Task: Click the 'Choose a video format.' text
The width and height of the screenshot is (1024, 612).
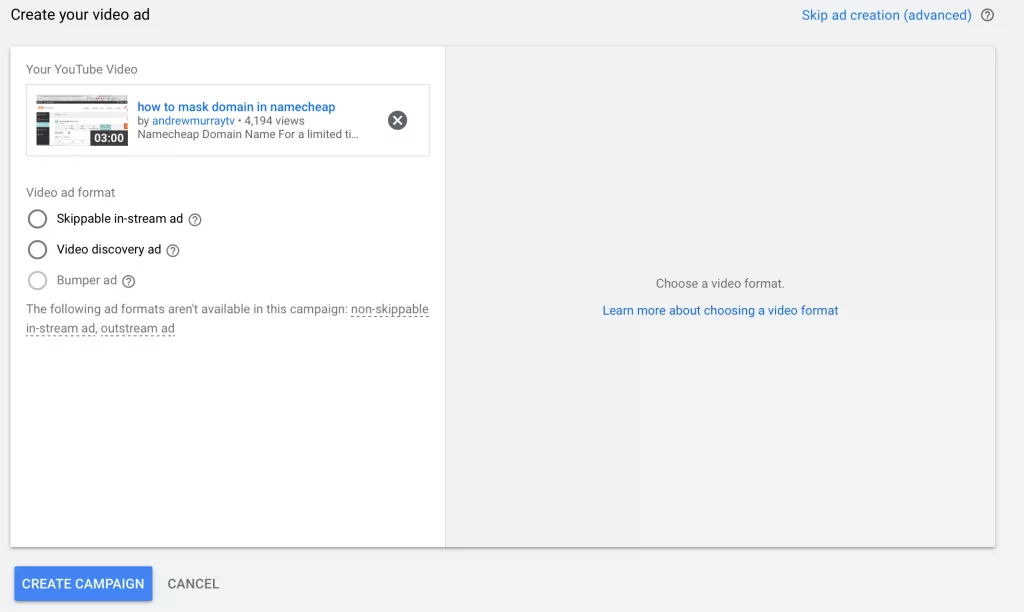Action: pyautogui.click(x=720, y=283)
